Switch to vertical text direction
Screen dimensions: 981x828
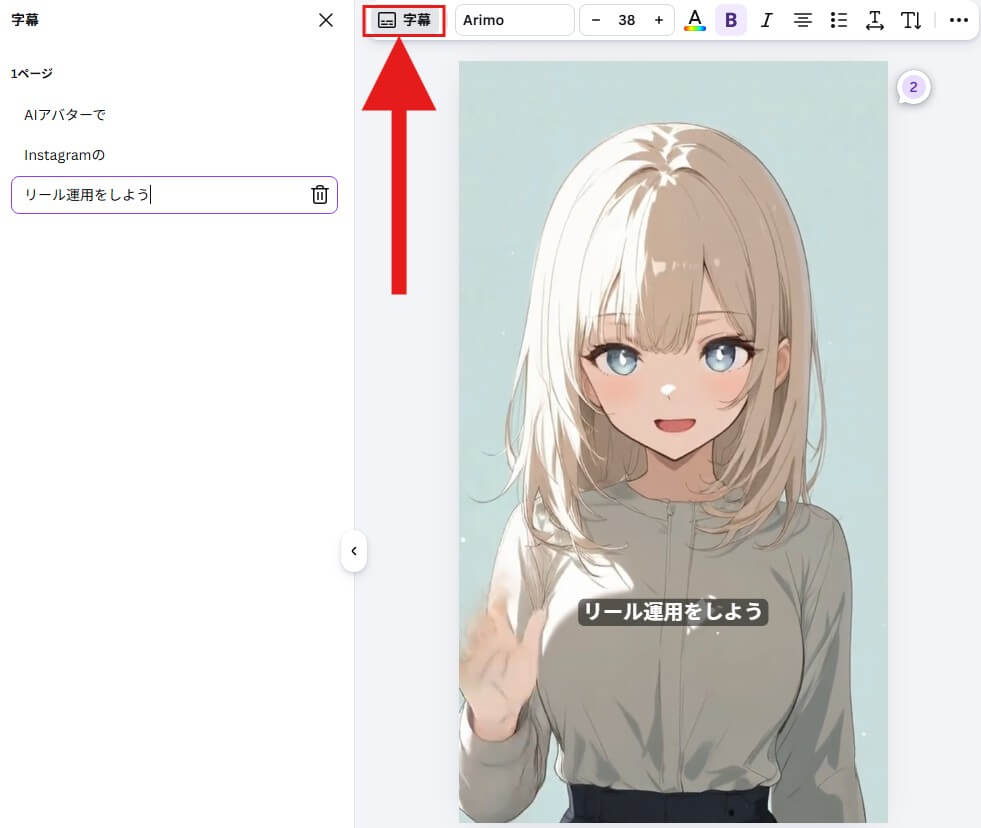pyautogui.click(x=911, y=20)
